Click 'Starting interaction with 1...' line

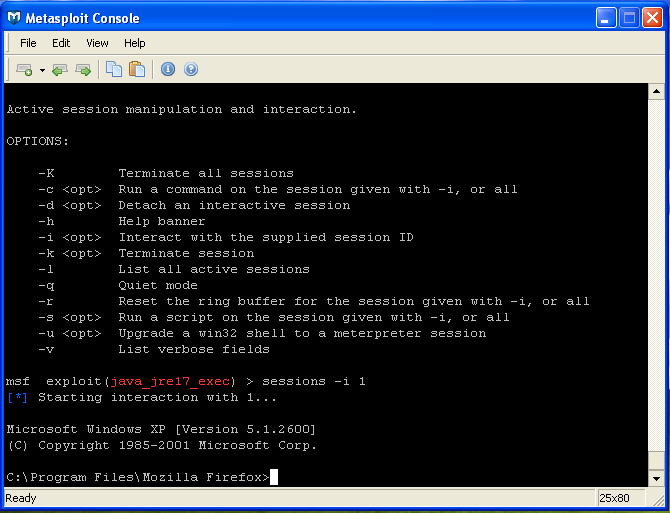157,397
